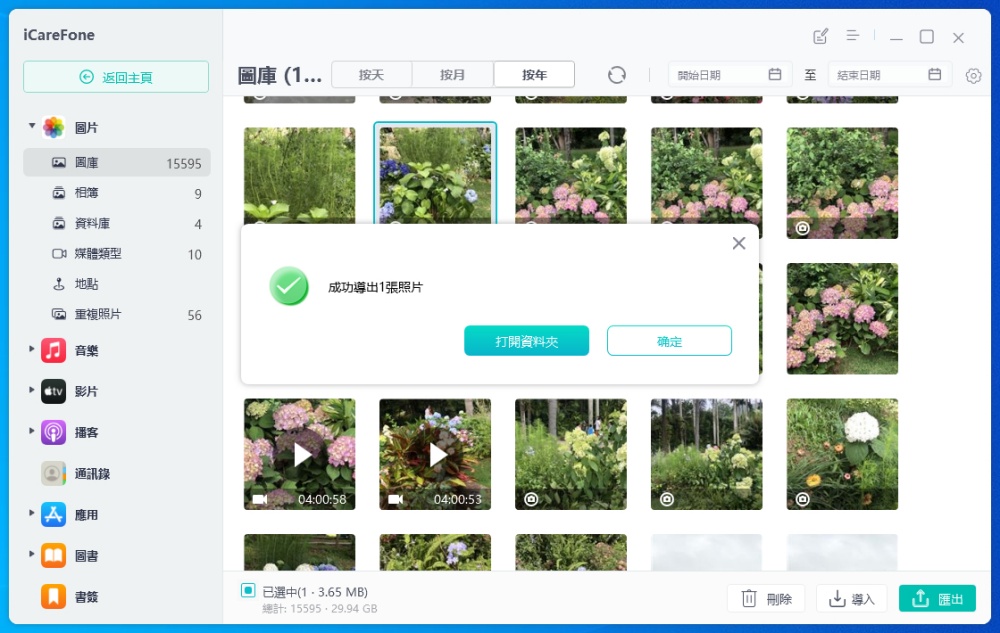Screen dimensions: 1000x633
Task: Expand the 音樂 category
Action: click(x=31, y=349)
